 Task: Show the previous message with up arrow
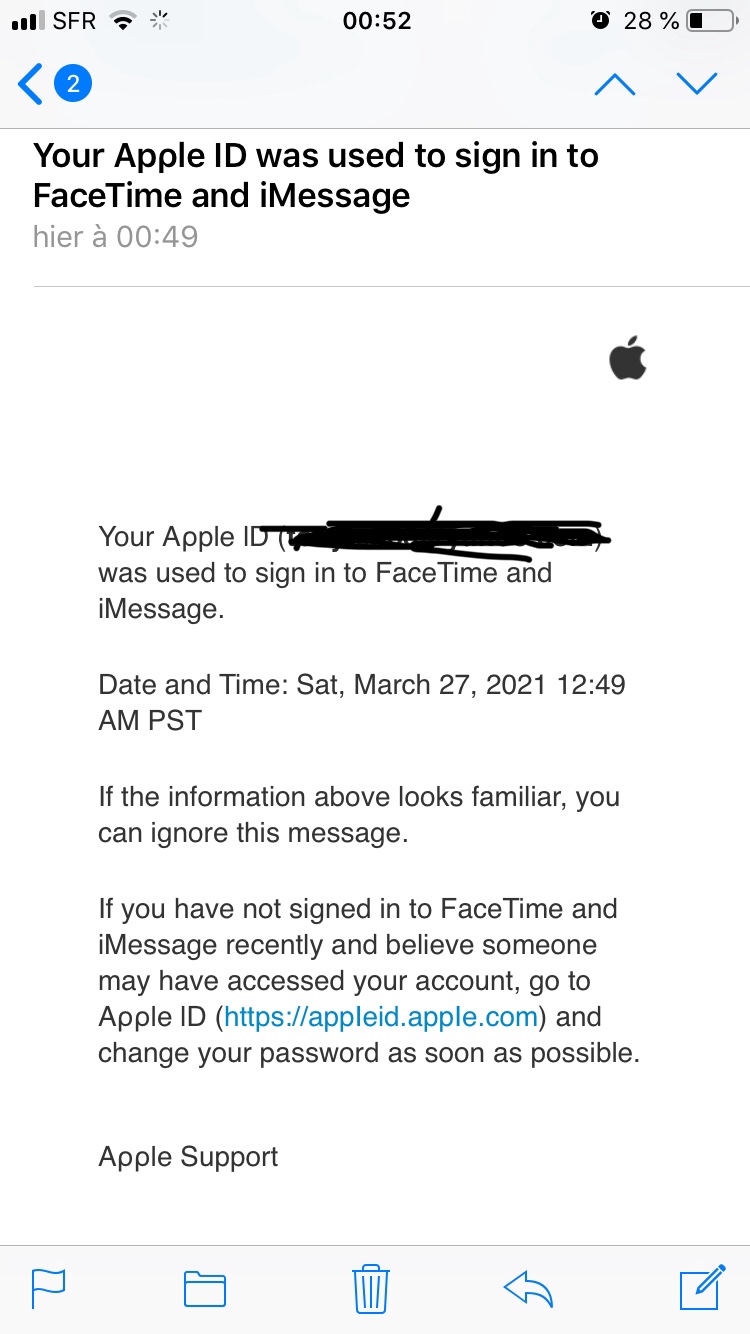coord(614,84)
